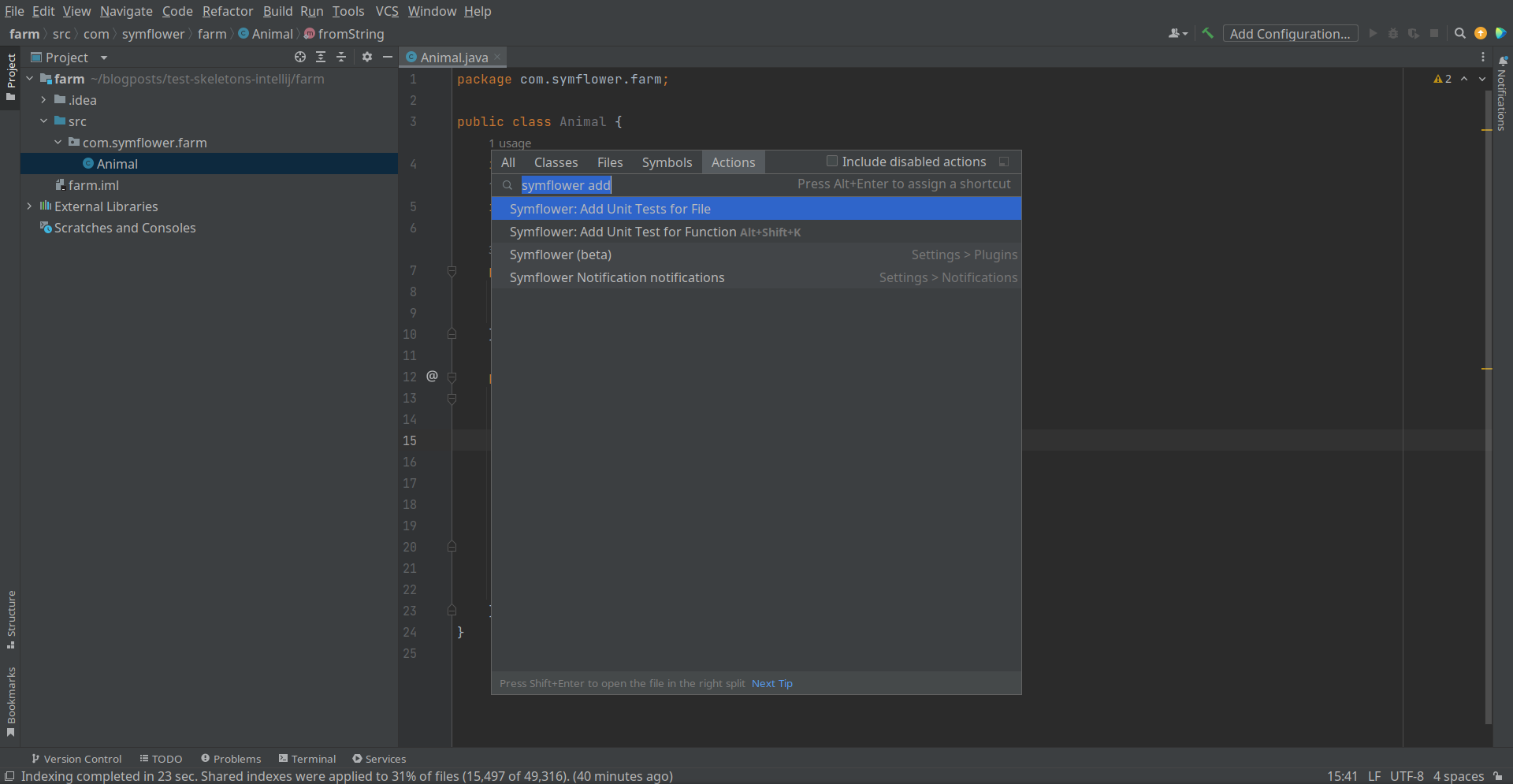This screenshot has width=1513, height=784.
Task: Click the orange IDE update arrow icon
Action: (1481, 33)
